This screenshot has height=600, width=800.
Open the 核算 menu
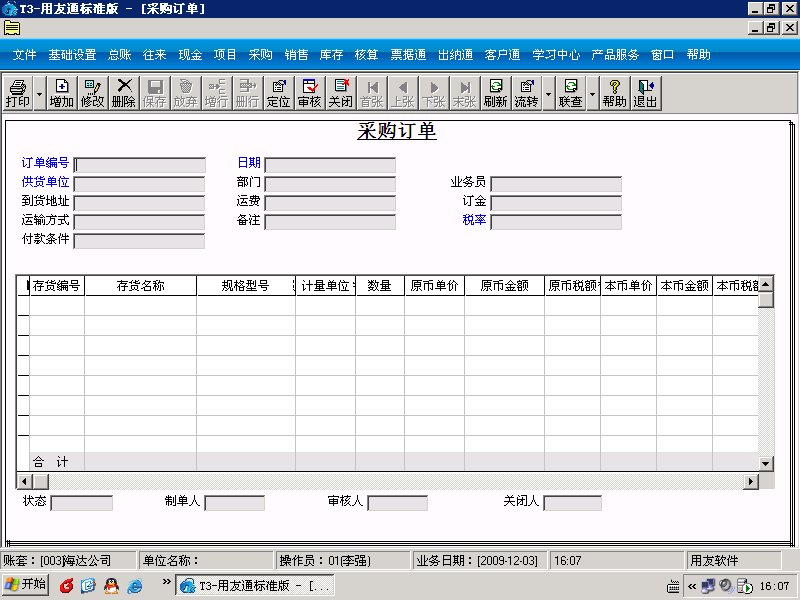(x=366, y=55)
